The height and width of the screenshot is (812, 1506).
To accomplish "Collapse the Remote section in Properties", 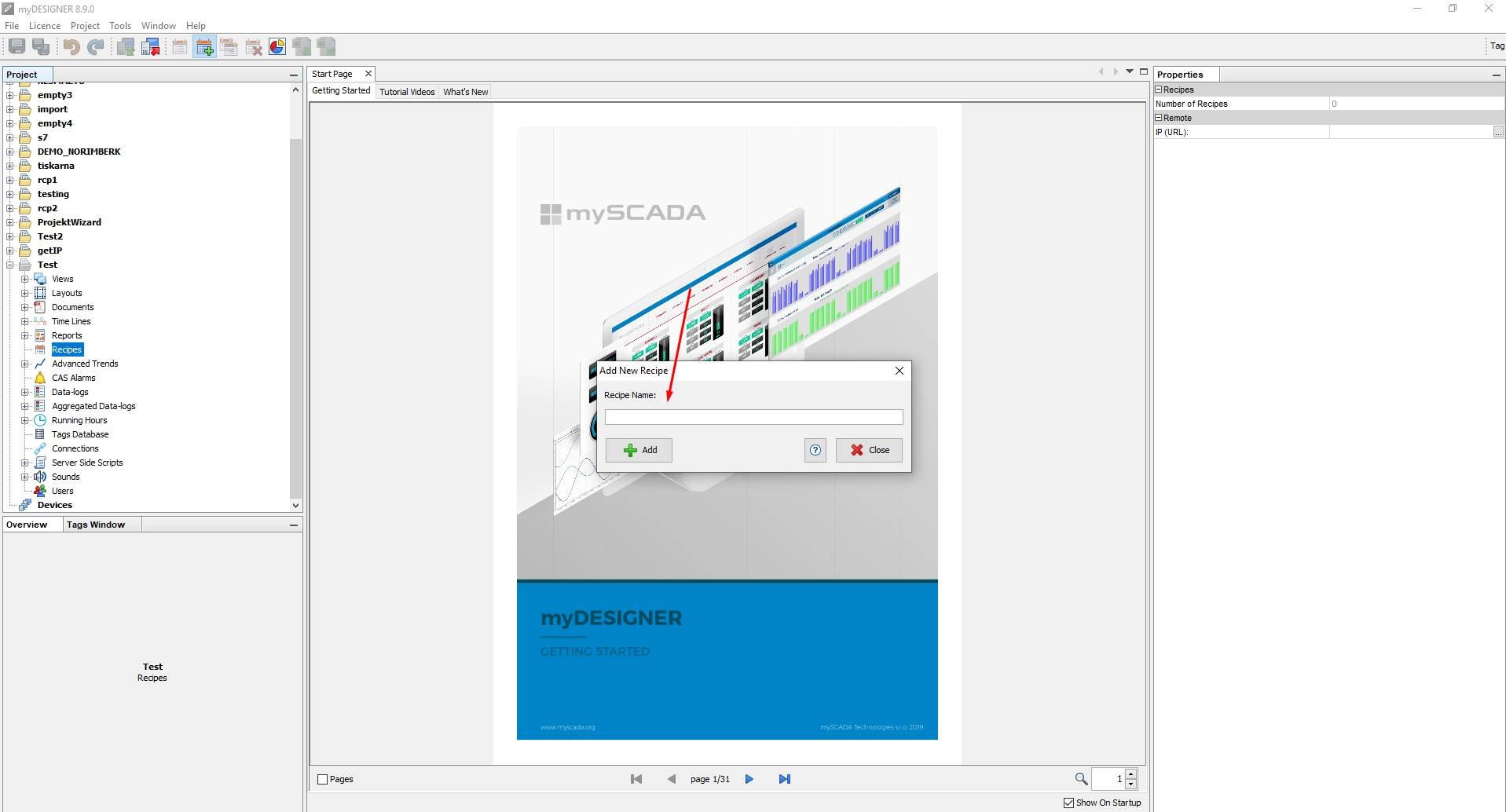I will [1159, 118].
